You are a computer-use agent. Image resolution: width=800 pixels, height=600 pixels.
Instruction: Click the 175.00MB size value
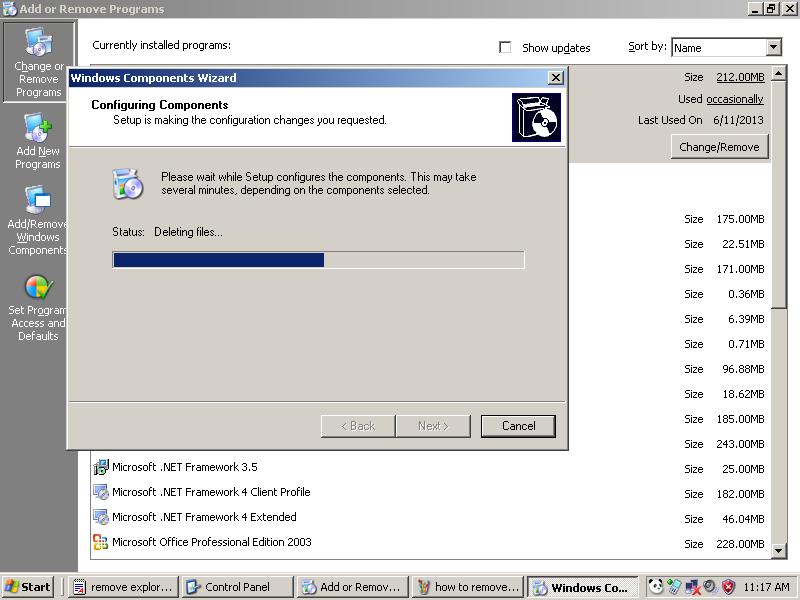(x=740, y=219)
